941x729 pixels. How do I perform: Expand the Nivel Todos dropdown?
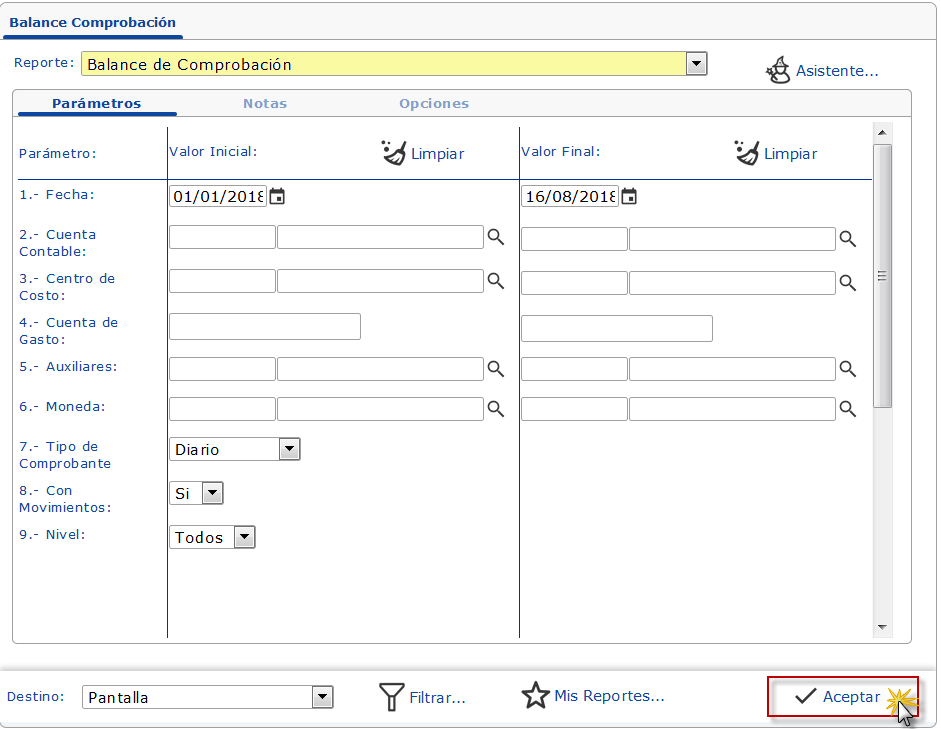pyautogui.click(x=244, y=537)
